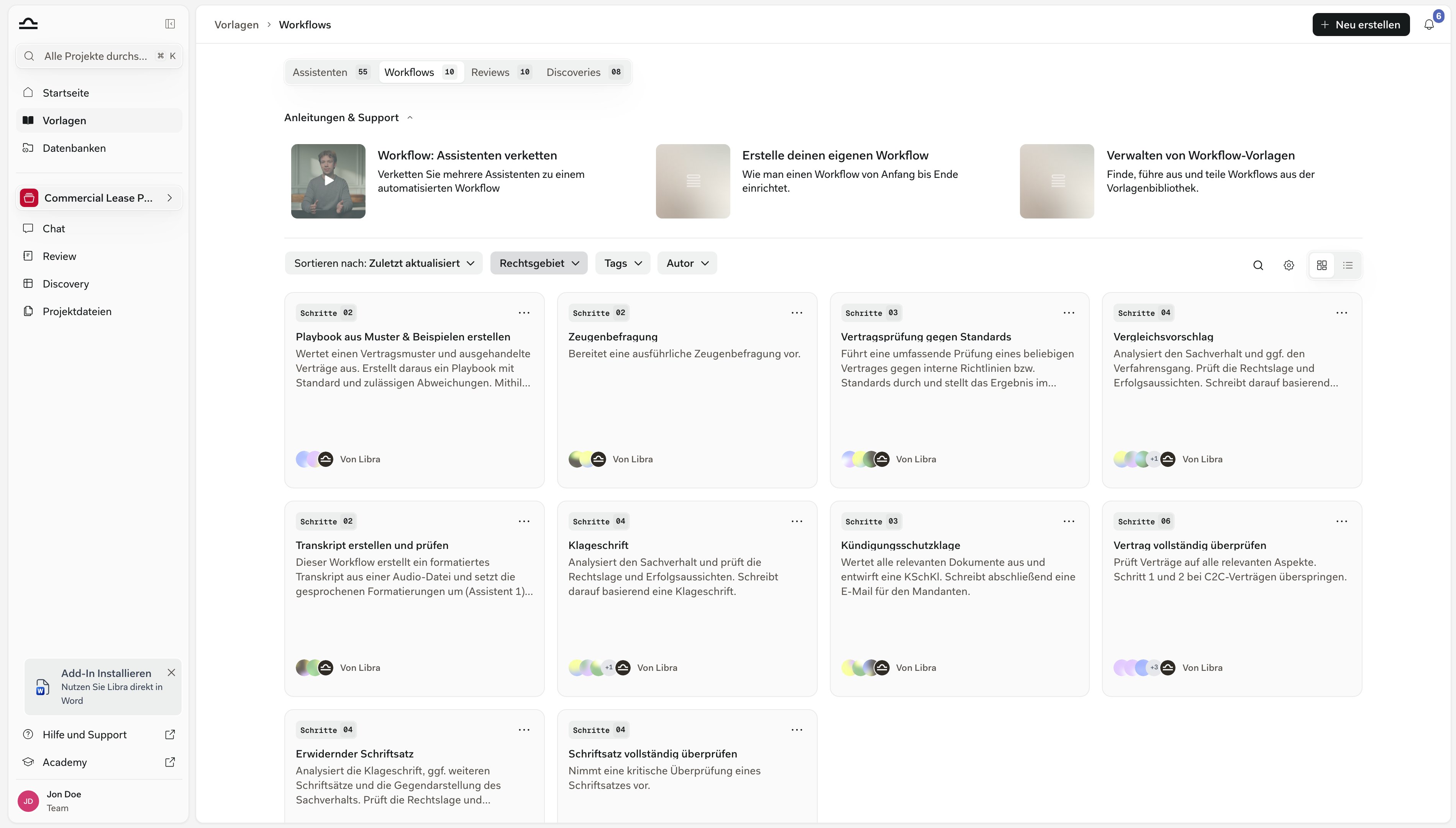Click the +3 avatar badge on Vertrag vollständig überprüfen
Viewport: 1456px width, 828px height.
click(1154, 668)
